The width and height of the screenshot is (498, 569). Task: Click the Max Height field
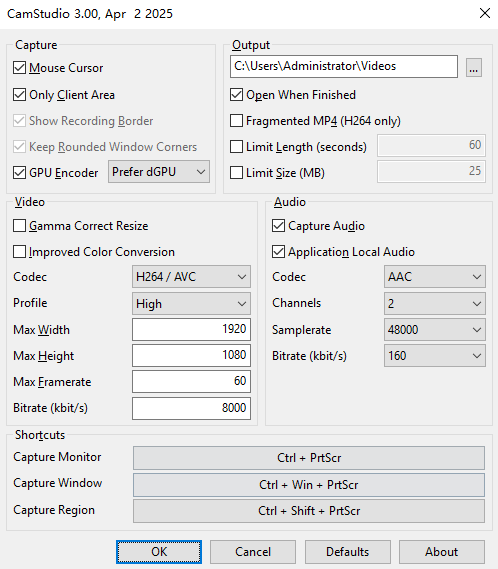[x=191, y=356]
